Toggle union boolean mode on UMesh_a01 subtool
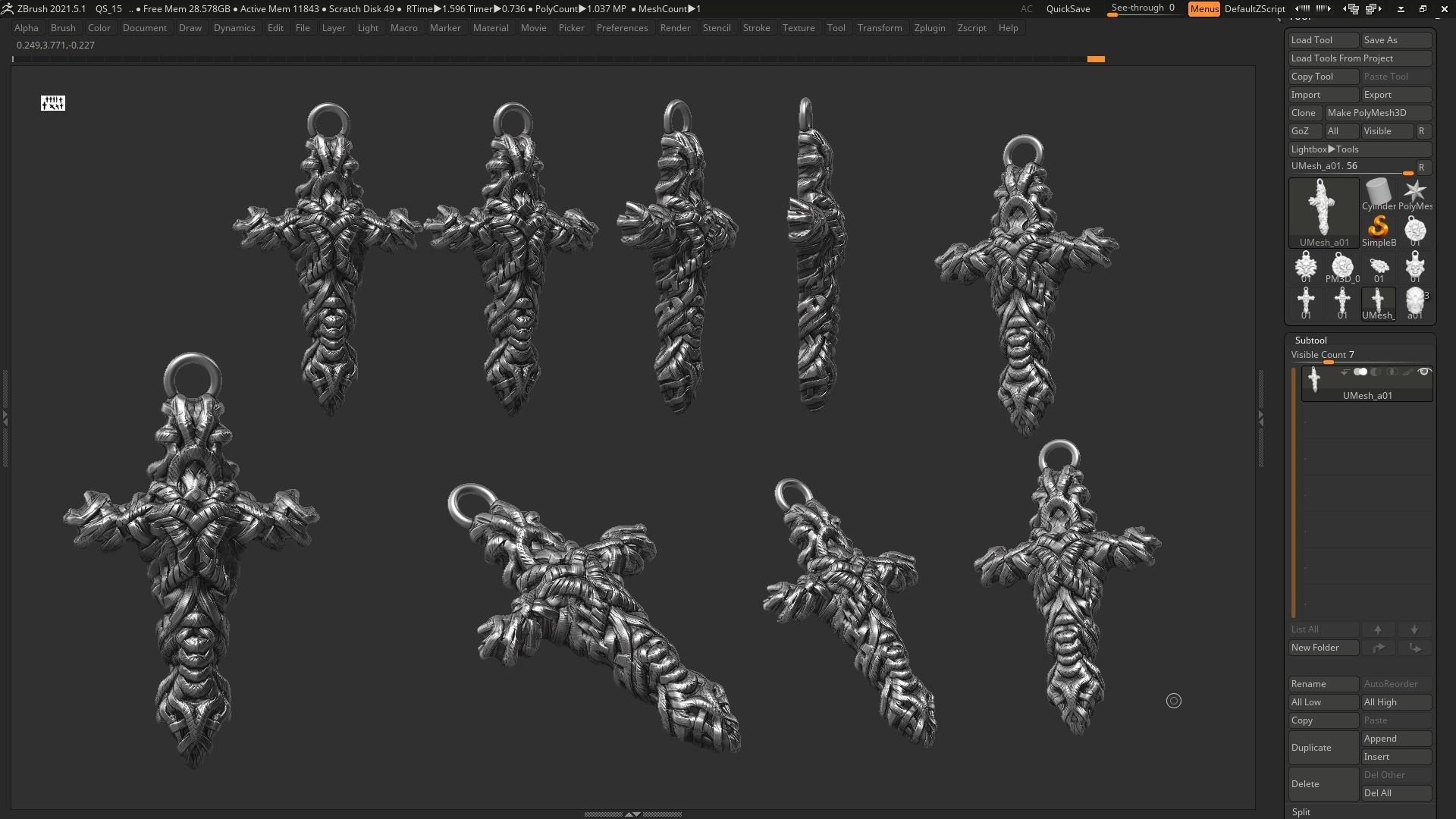Image resolution: width=1456 pixels, height=819 pixels. click(x=1360, y=372)
